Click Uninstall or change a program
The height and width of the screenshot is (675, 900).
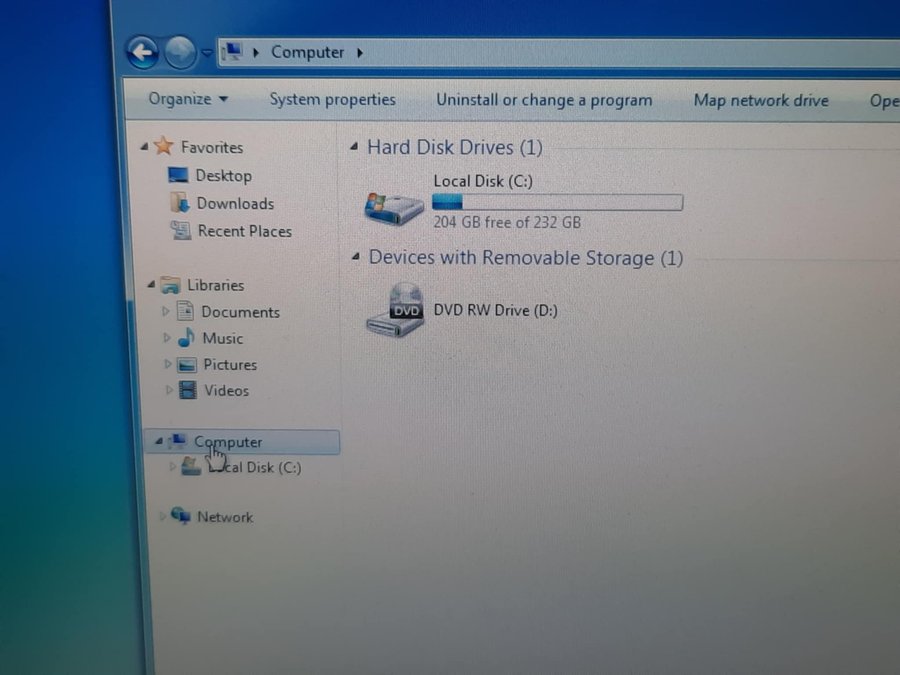coord(544,100)
